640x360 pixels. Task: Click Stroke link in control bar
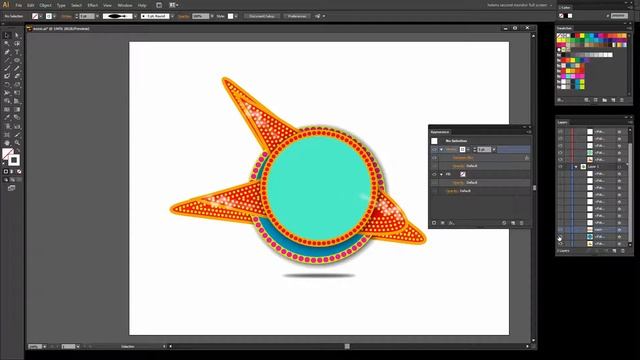[66, 16]
